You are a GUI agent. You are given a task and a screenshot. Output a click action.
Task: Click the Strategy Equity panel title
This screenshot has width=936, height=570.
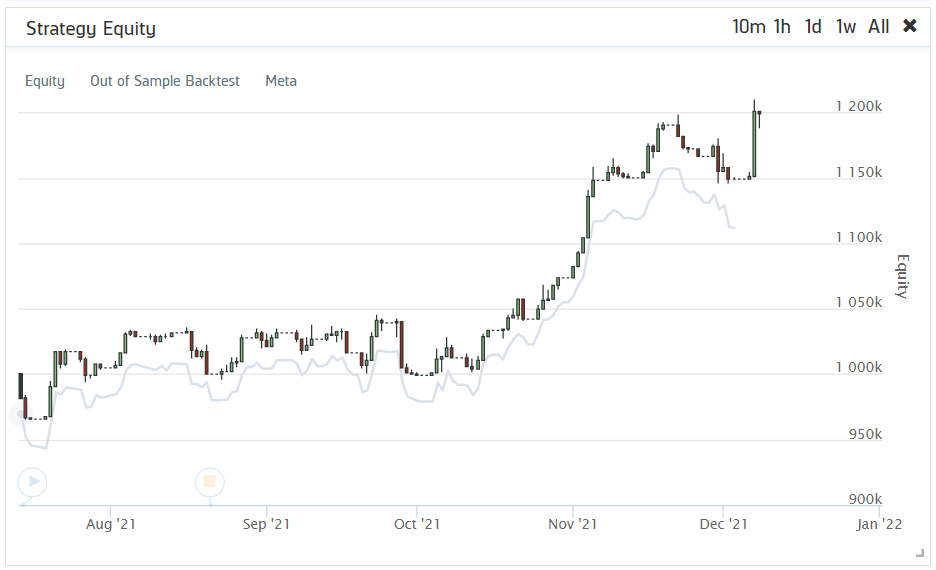pos(91,29)
